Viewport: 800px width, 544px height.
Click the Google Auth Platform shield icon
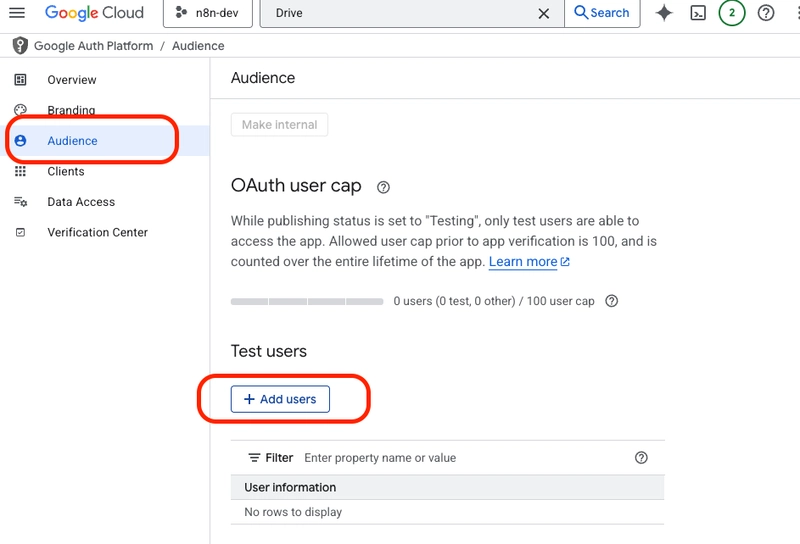tap(20, 45)
